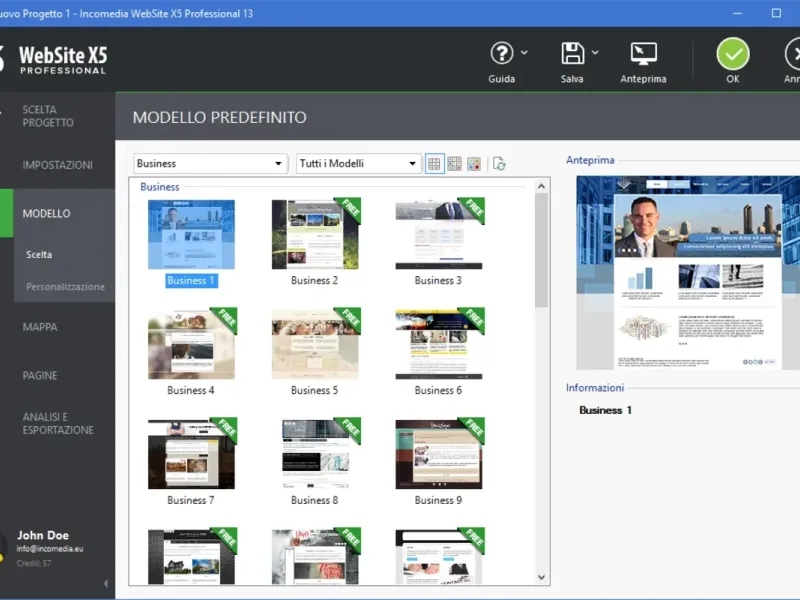Pick the Business 7 template thumbnail
Screen dimensions: 800x600
pyautogui.click(x=191, y=454)
